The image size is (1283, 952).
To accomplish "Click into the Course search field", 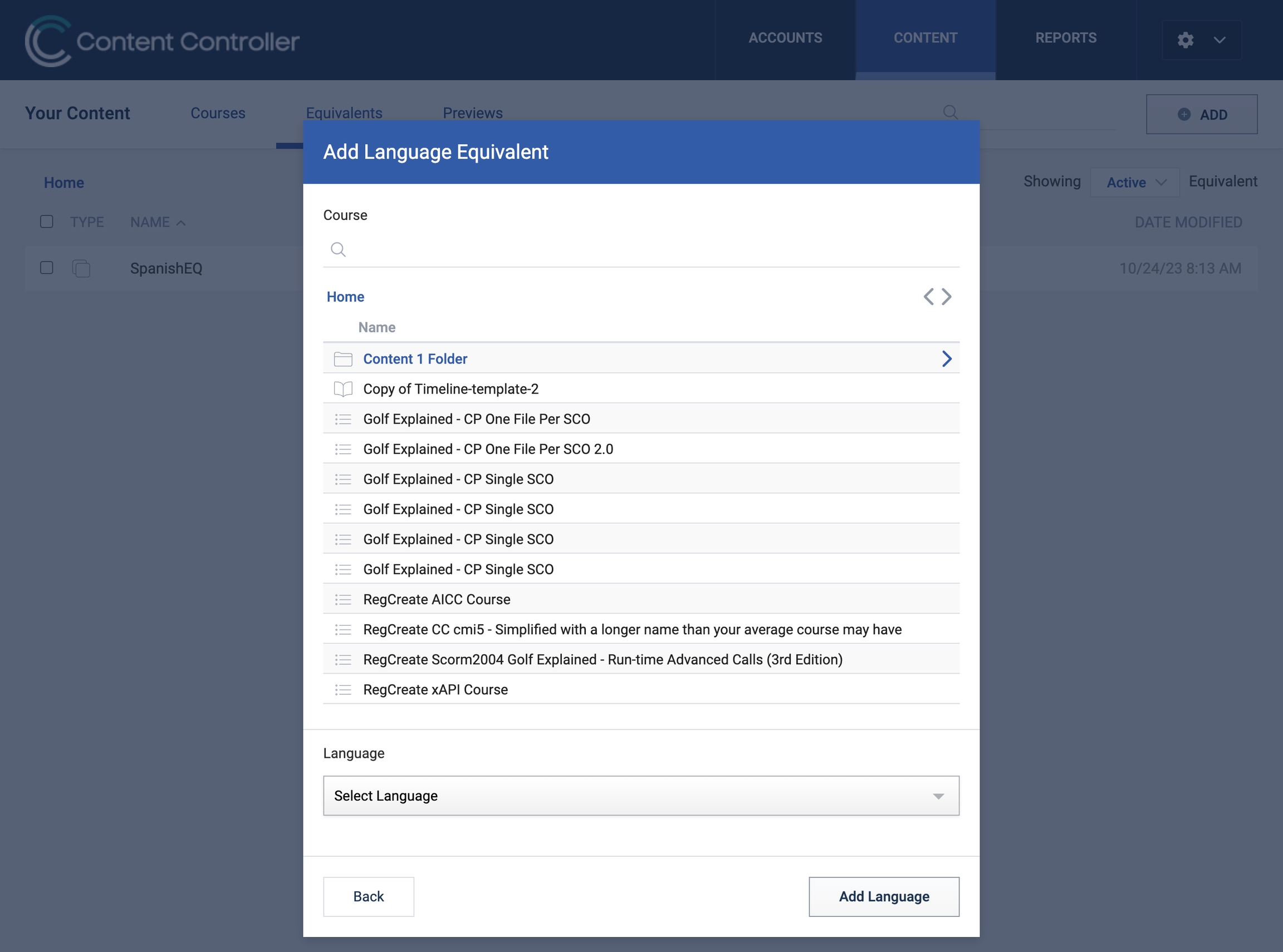I will coord(641,249).
